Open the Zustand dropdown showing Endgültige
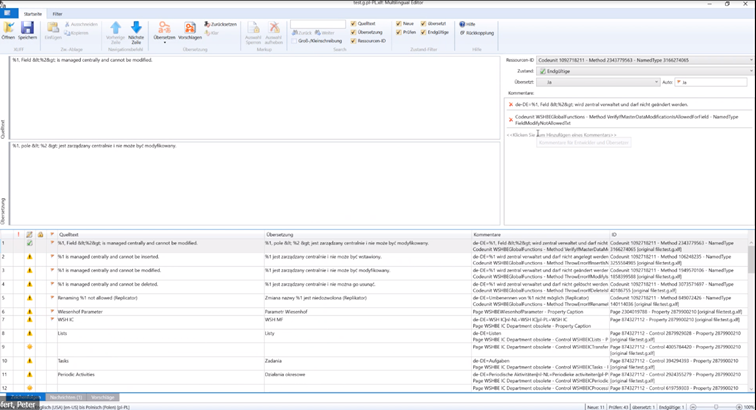 tap(645, 71)
